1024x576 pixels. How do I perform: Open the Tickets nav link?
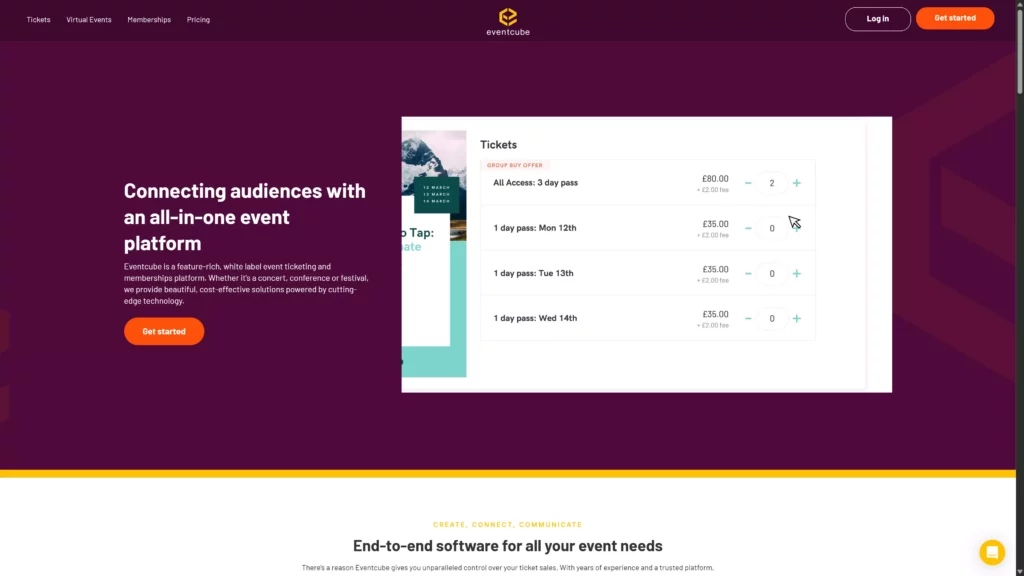[x=39, y=20]
